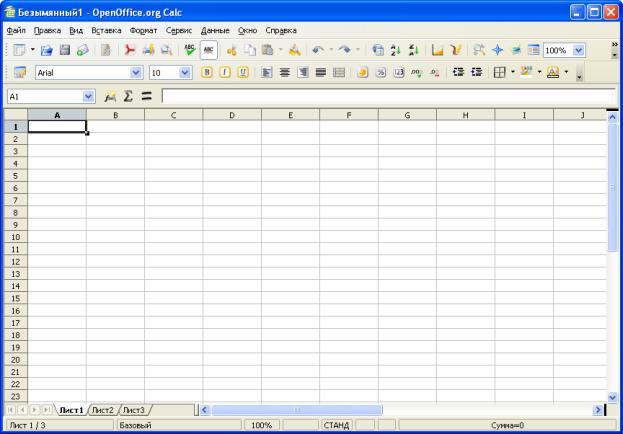
Task: Apply Percent number format
Action: tap(381, 72)
